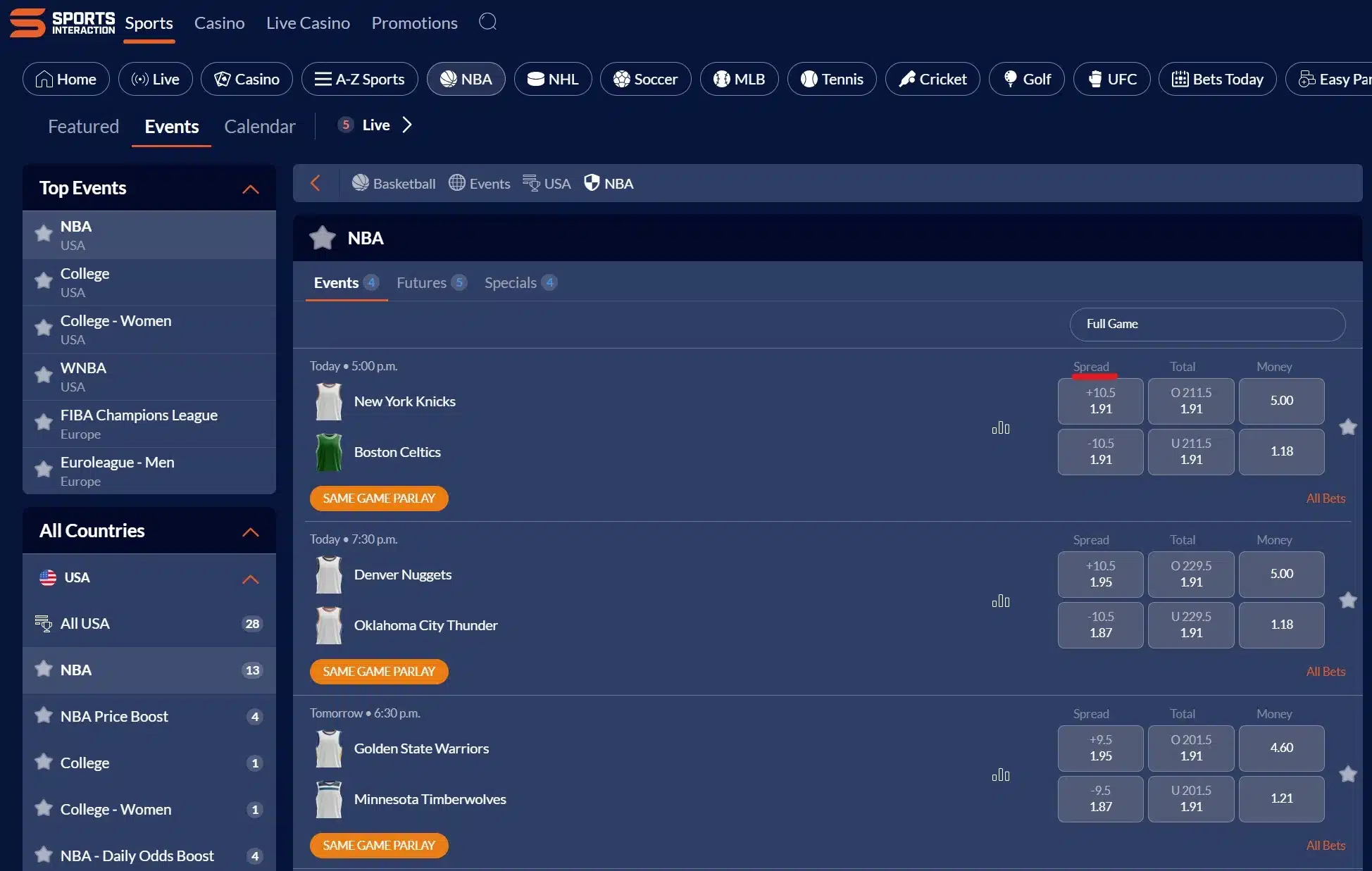
Task: Click the Golden State Warriors jersey icon
Action: pos(329,748)
